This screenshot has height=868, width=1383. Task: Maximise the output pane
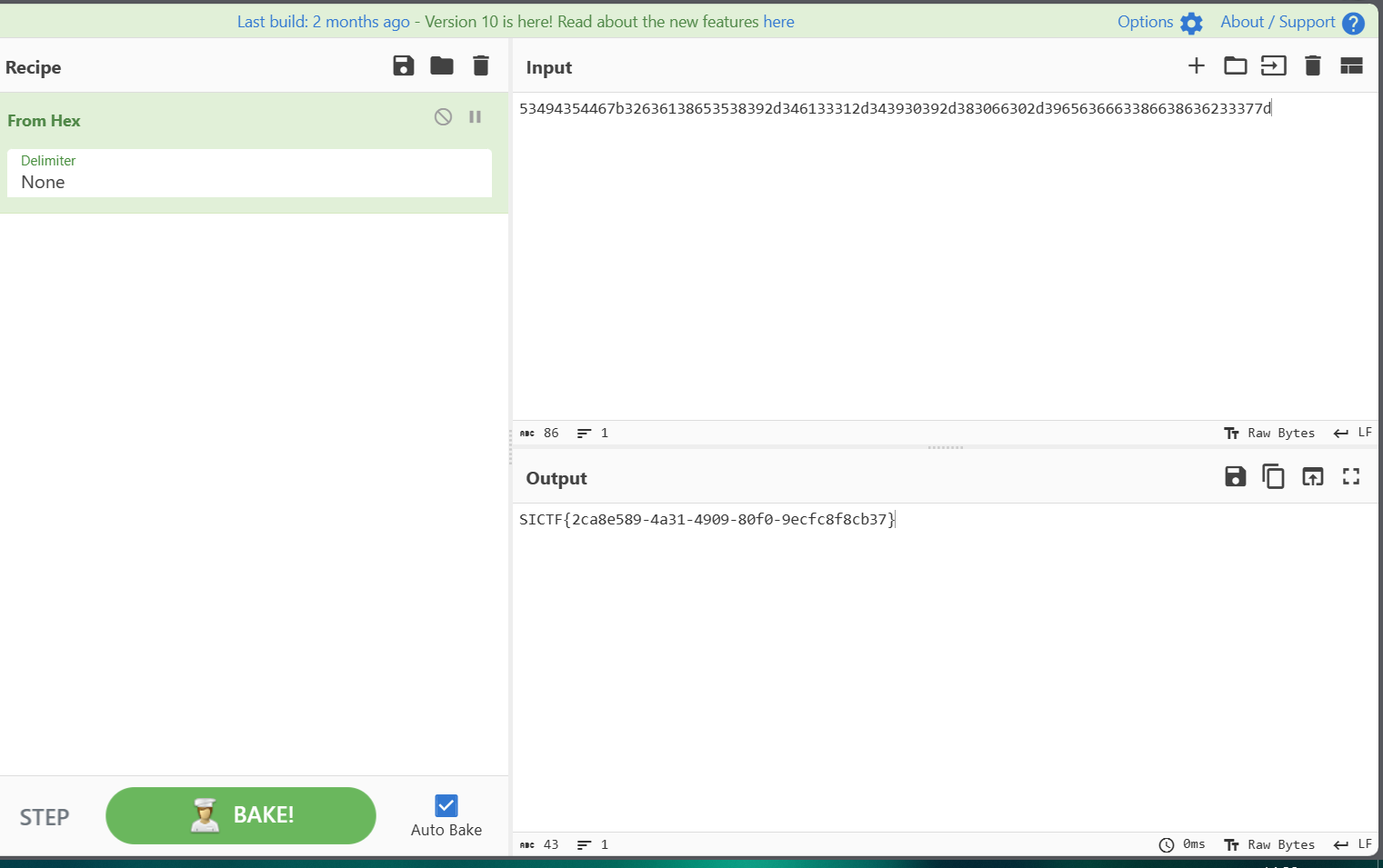(1351, 476)
